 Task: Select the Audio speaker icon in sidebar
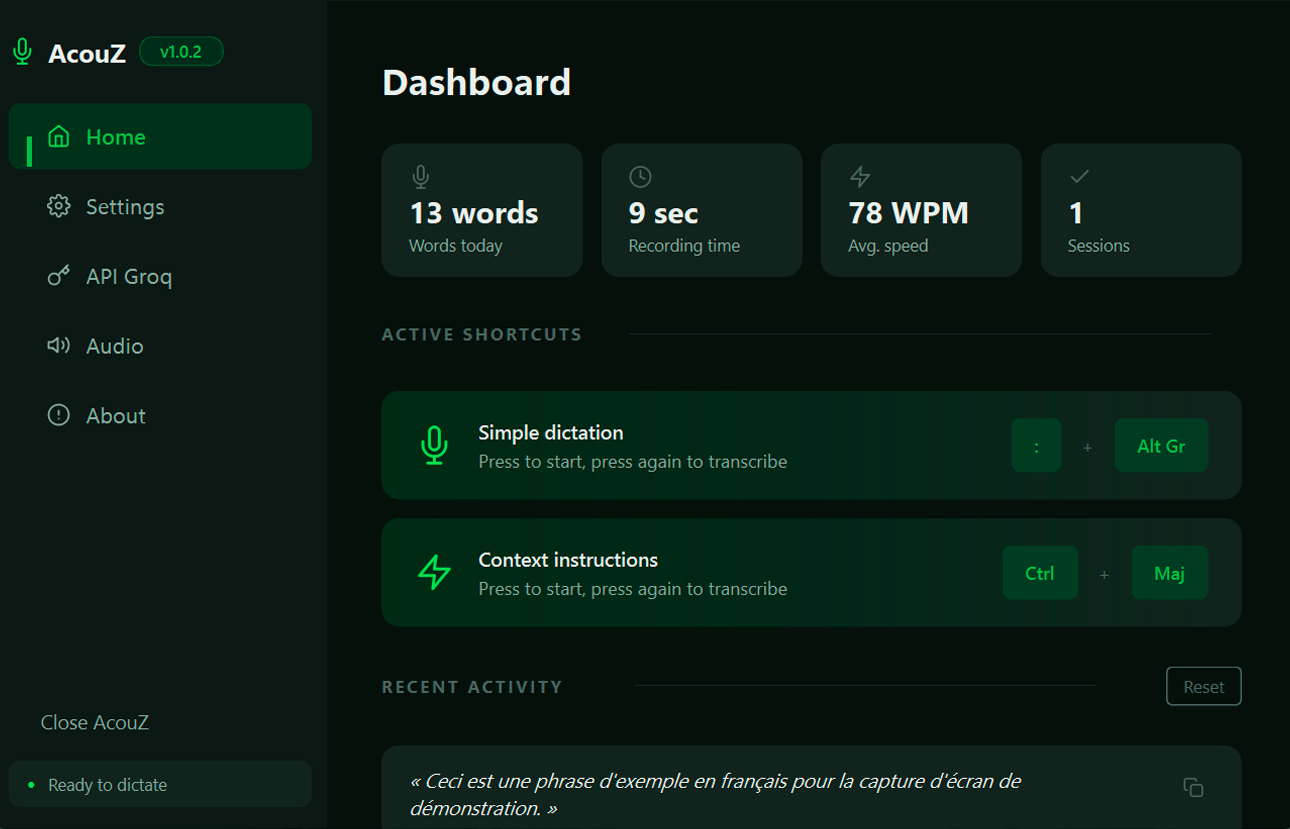coord(58,346)
